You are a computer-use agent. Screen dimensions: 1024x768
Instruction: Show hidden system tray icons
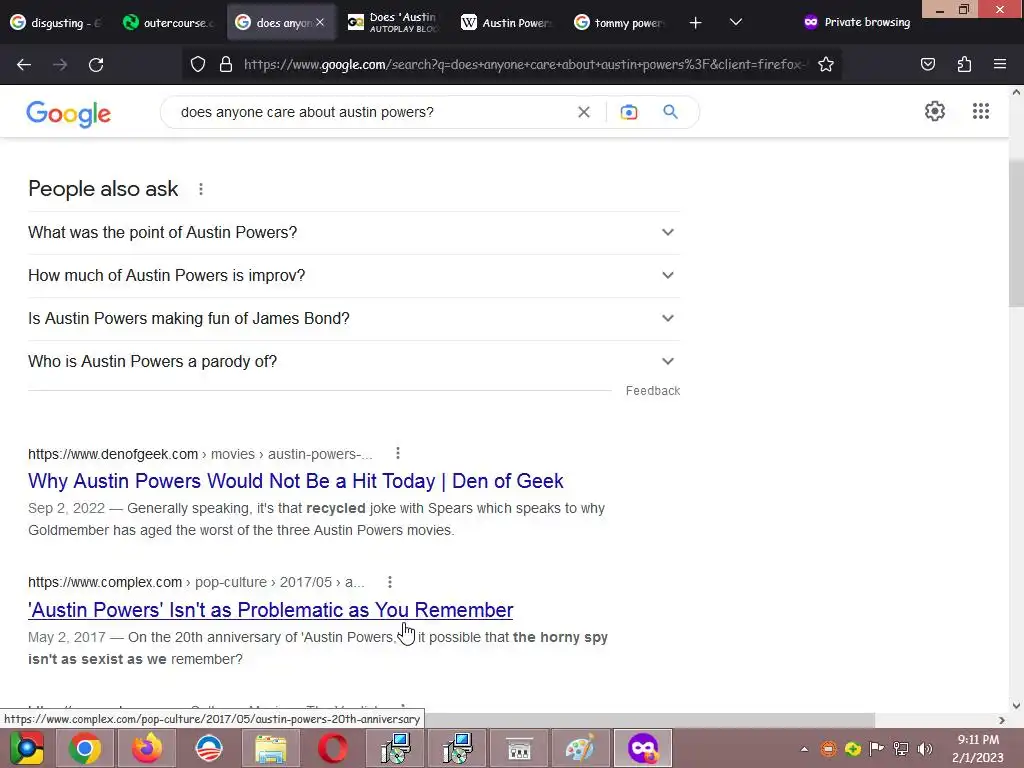(805, 749)
